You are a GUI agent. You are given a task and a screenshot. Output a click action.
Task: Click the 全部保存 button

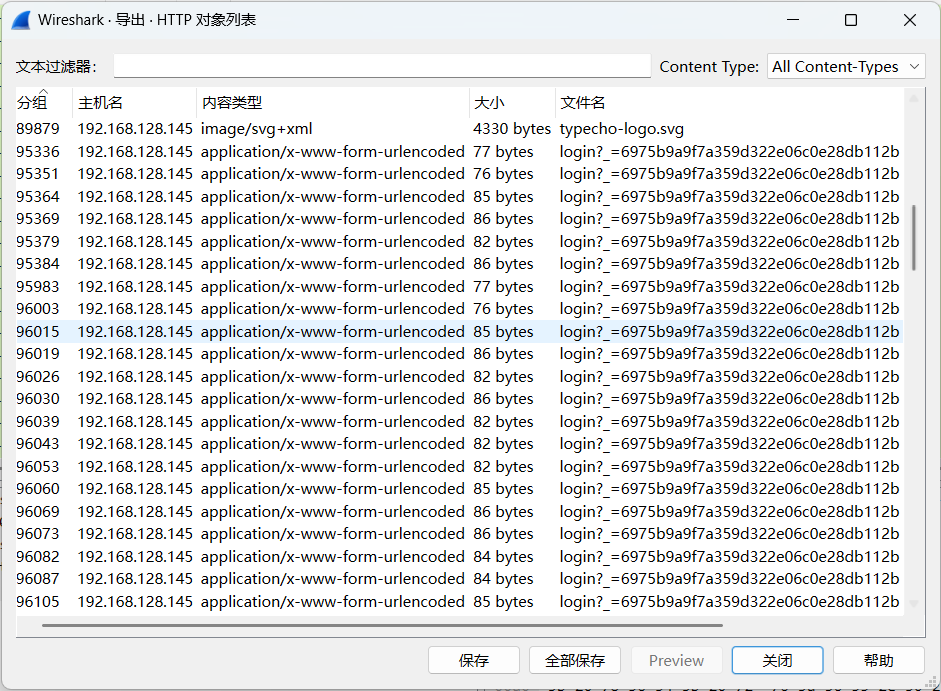[x=575, y=660]
